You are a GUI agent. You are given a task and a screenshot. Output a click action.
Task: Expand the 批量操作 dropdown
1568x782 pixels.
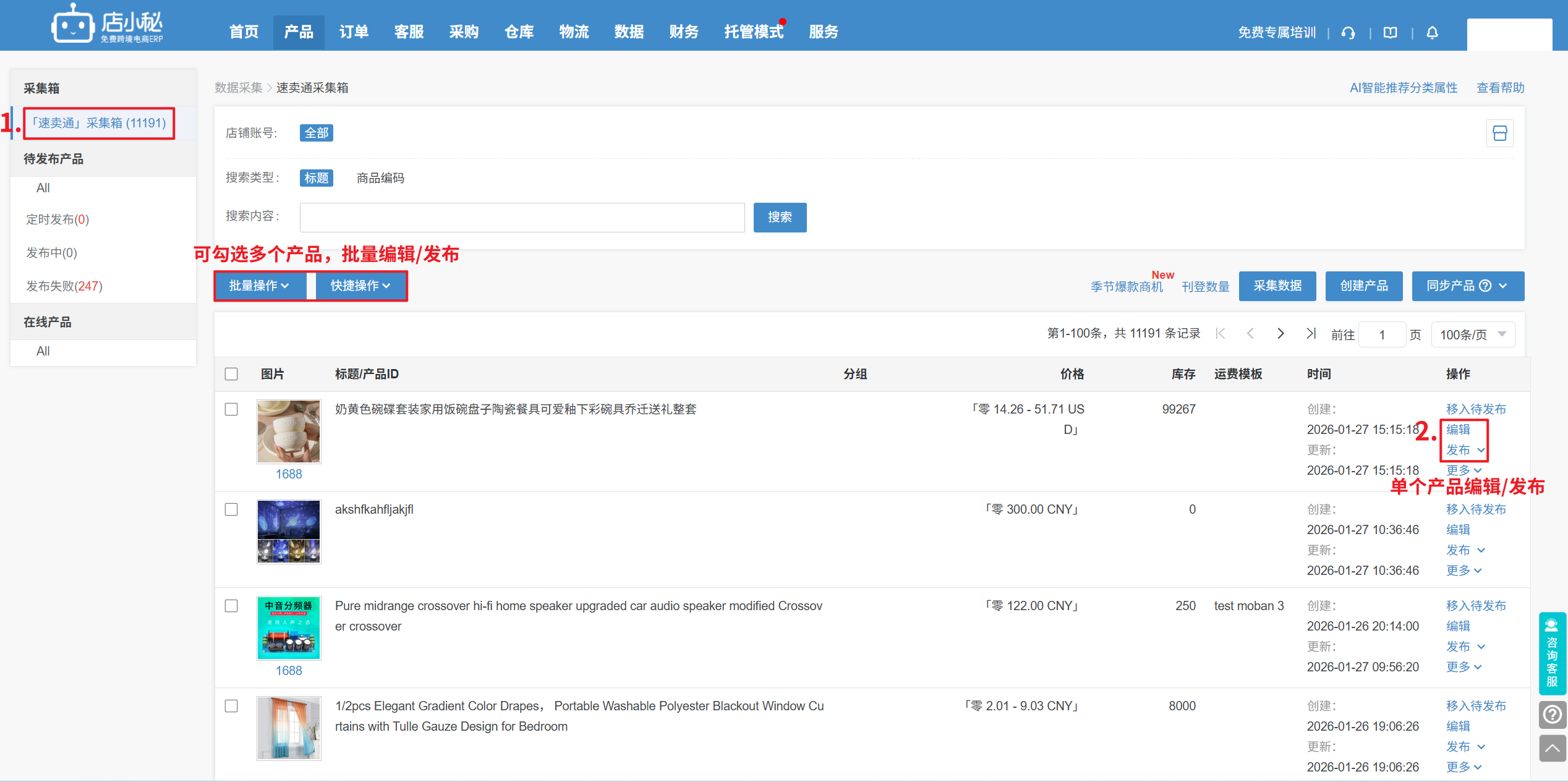point(259,286)
